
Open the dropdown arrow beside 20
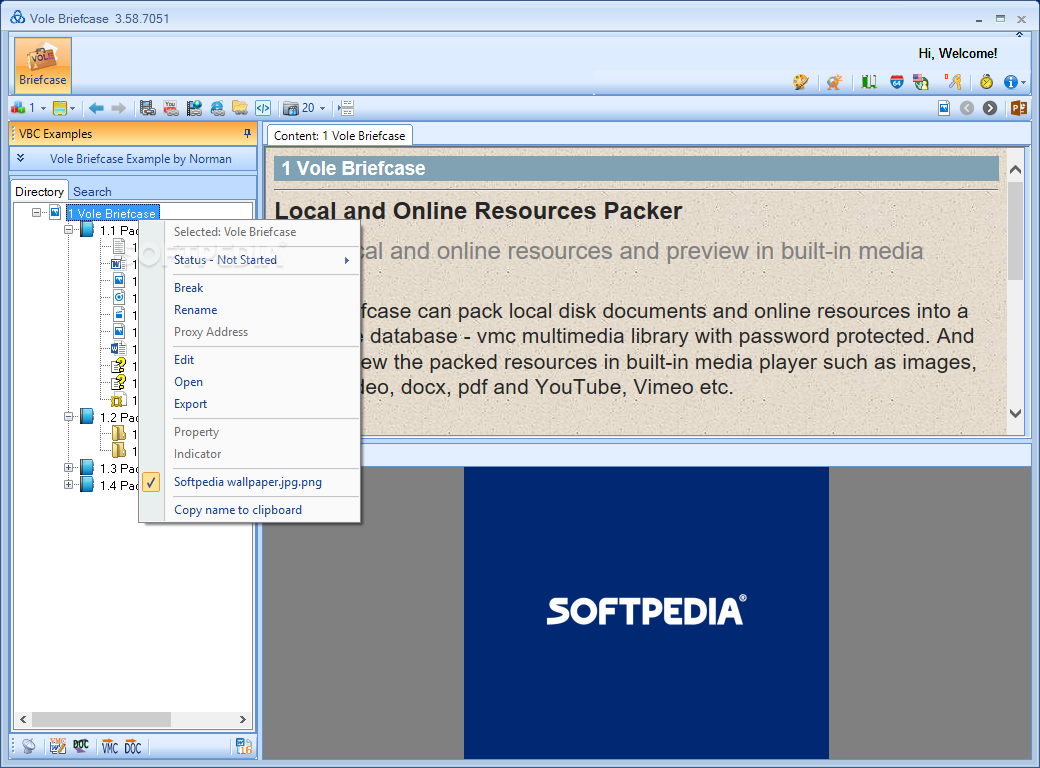pos(322,108)
